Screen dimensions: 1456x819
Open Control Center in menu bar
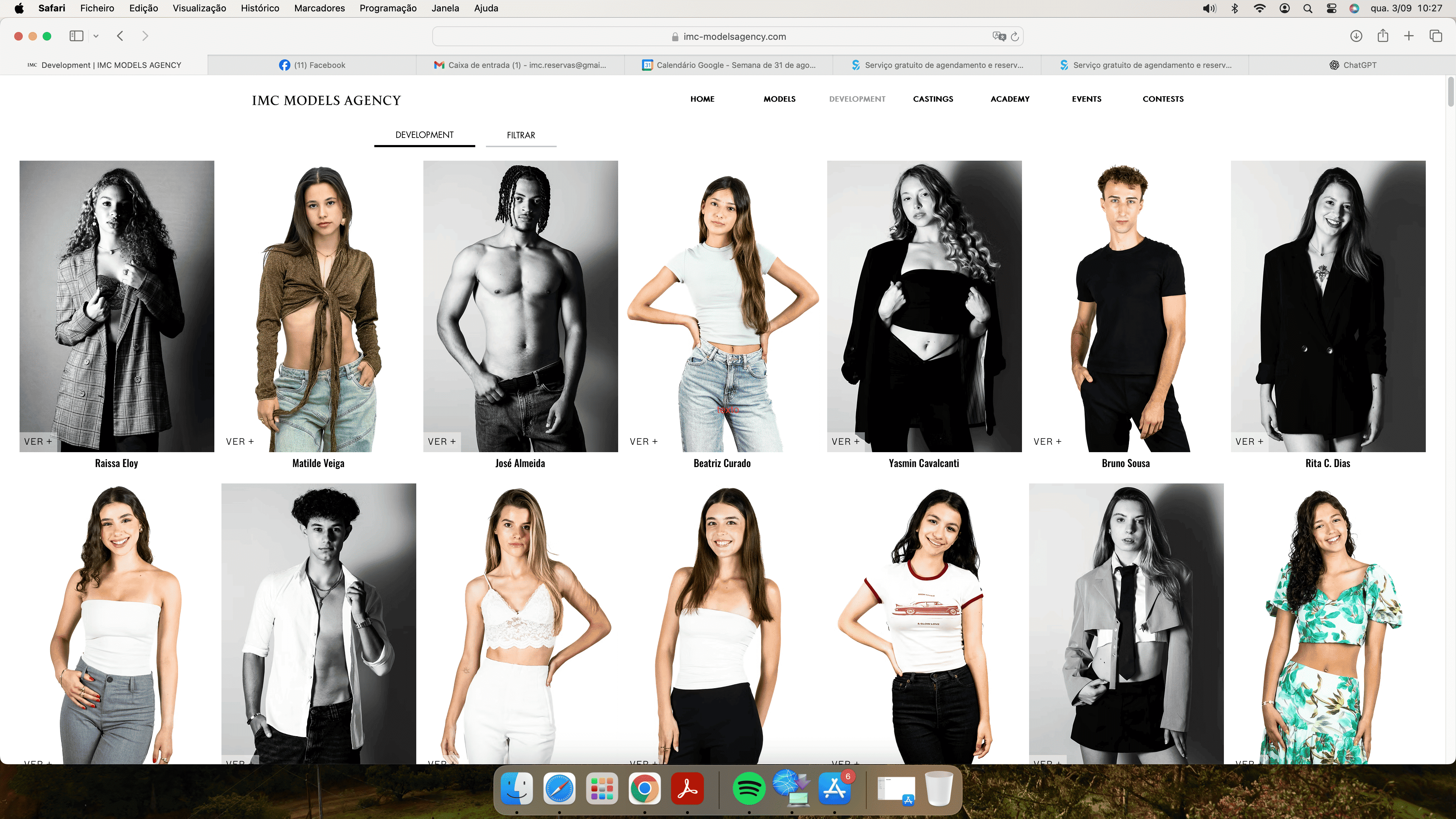[x=1332, y=8]
